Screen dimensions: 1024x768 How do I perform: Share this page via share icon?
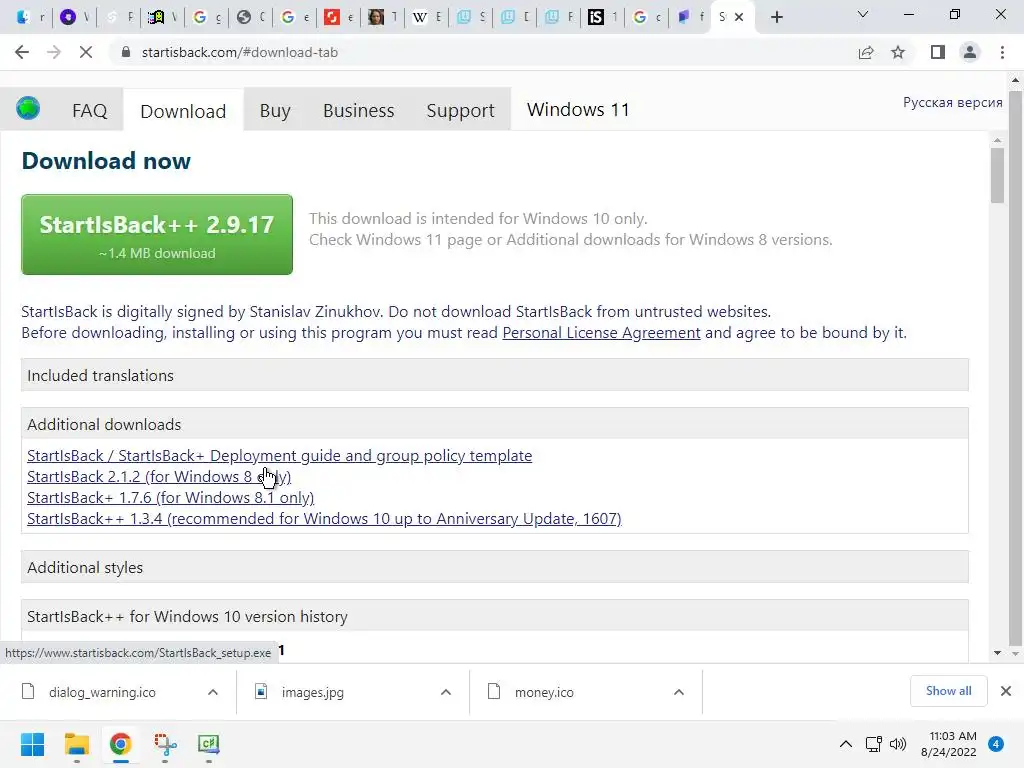866,52
